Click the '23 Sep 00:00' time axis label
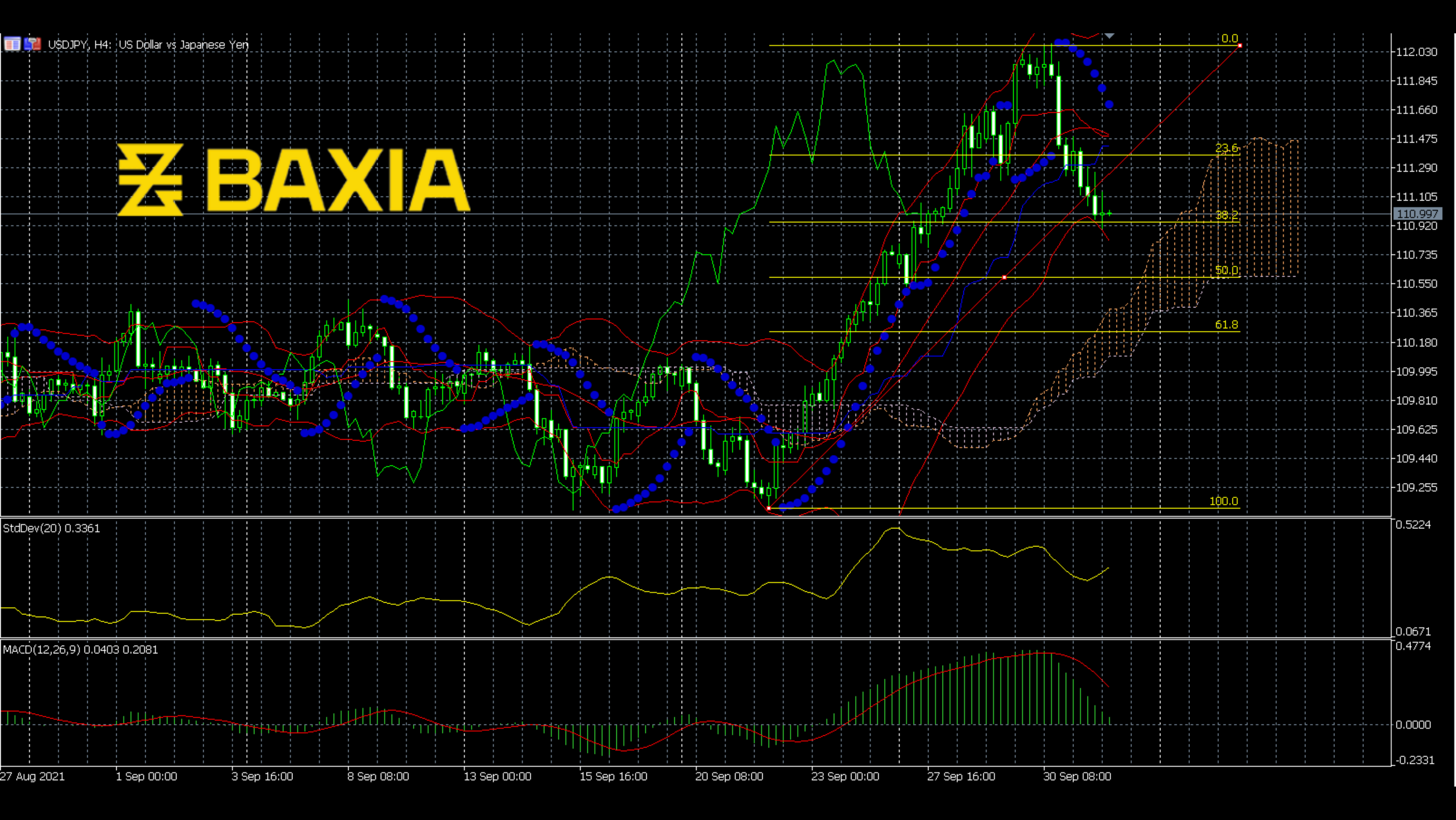The width and height of the screenshot is (1456, 820). coord(845,777)
